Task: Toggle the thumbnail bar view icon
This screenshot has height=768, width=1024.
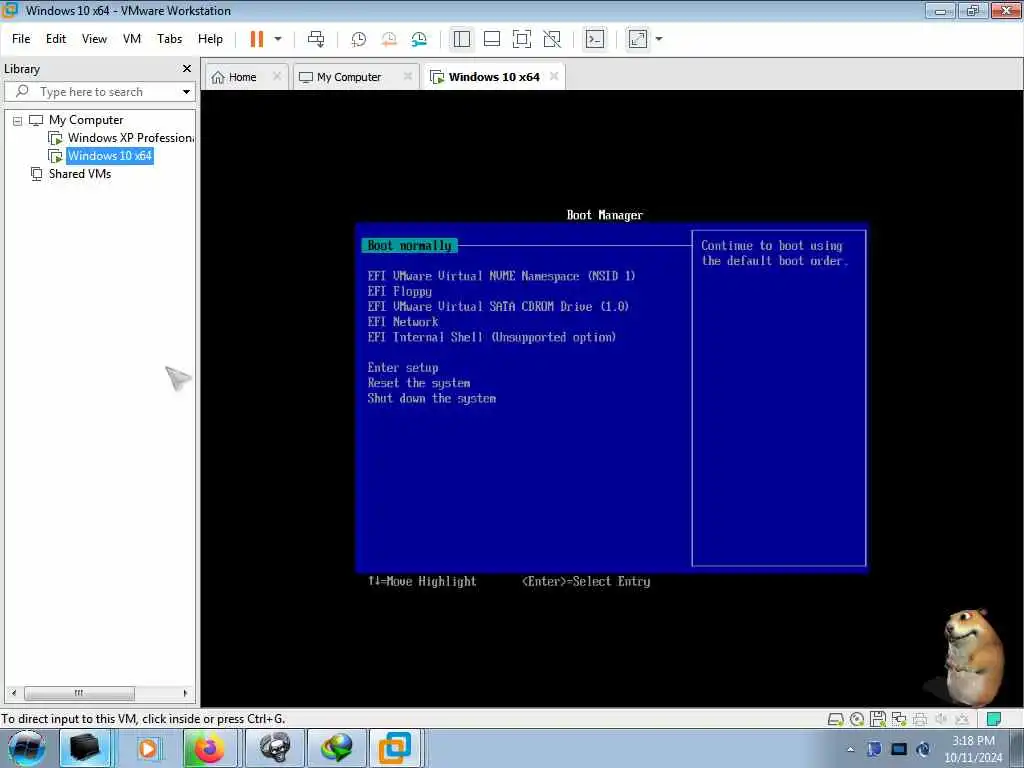Action: pyautogui.click(x=492, y=39)
